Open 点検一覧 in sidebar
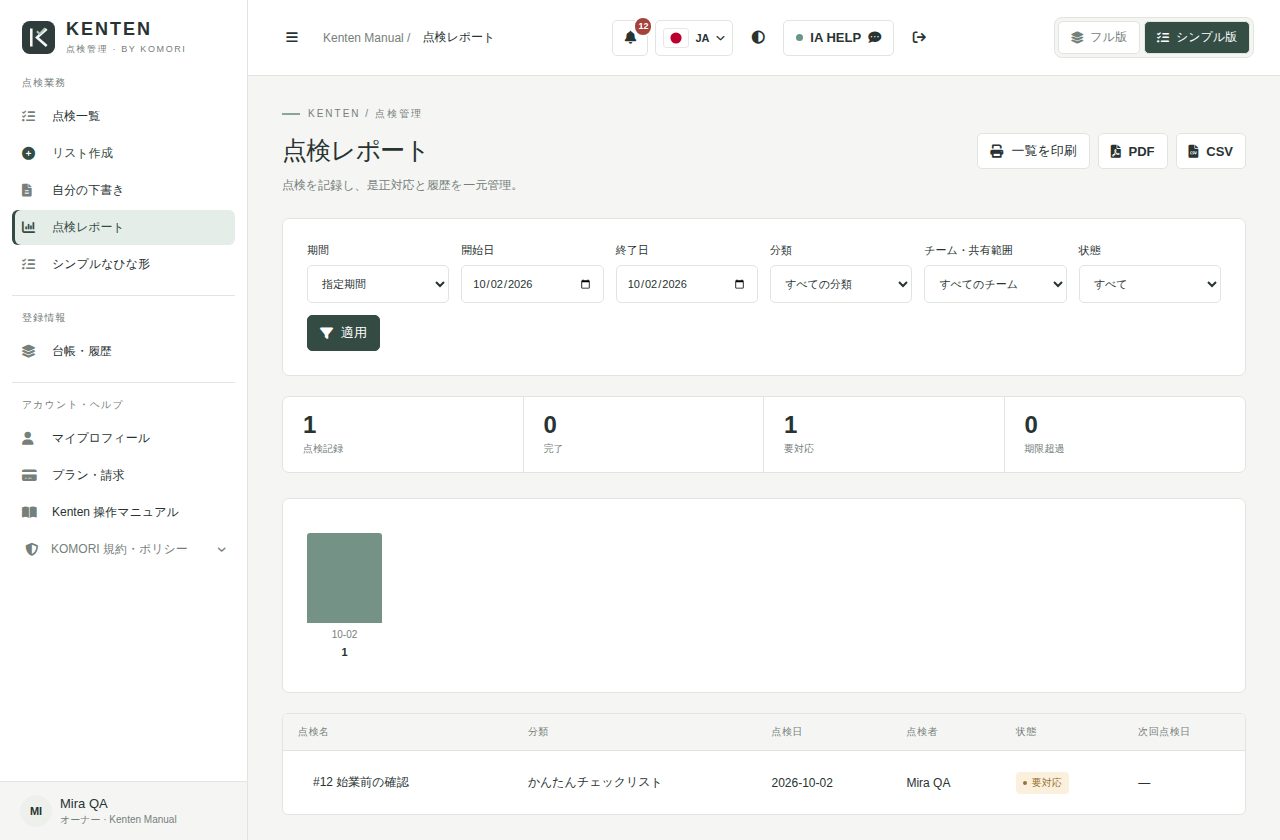Image resolution: width=1280 pixels, height=840 pixels. 124,116
